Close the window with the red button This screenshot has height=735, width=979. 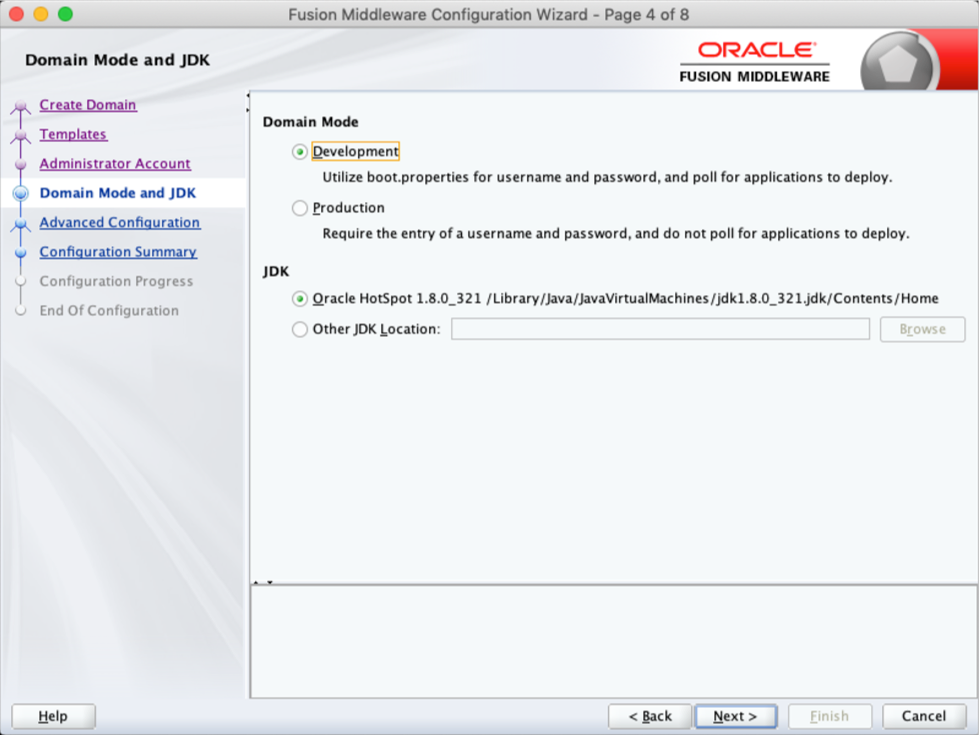[x=17, y=14]
